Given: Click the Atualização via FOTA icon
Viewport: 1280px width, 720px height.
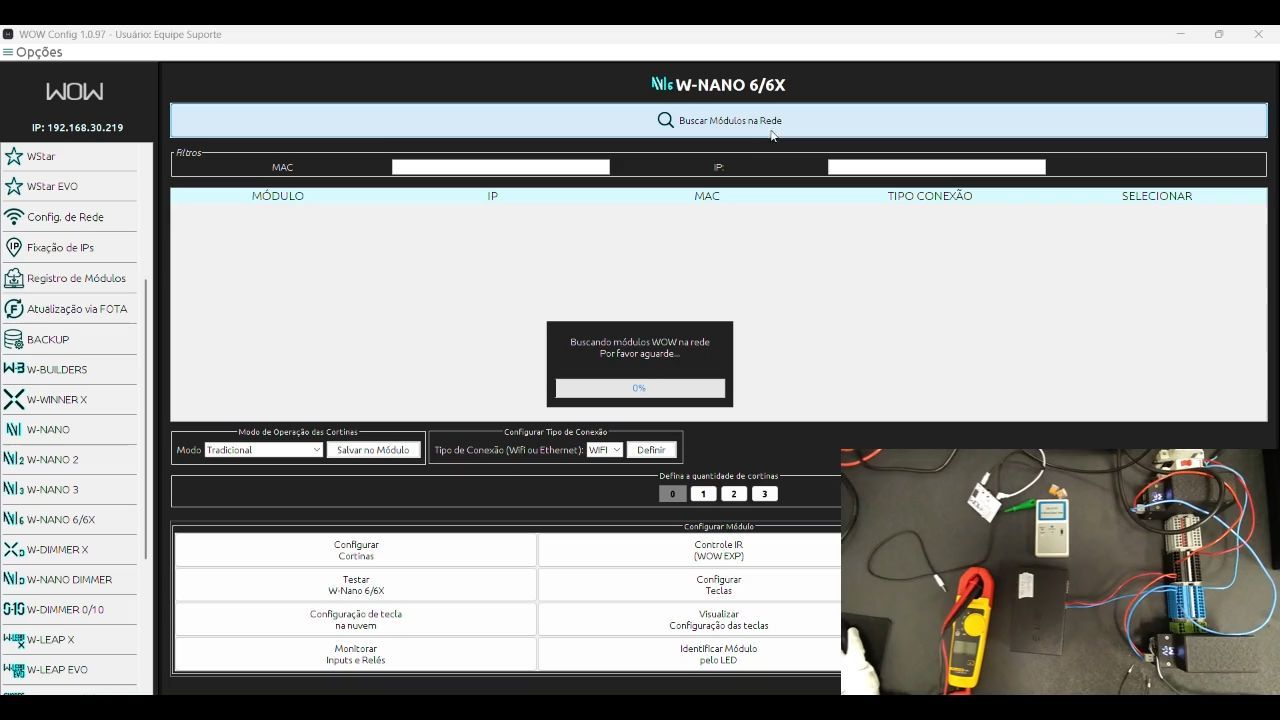Looking at the screenshot, I should click(14, 309).
